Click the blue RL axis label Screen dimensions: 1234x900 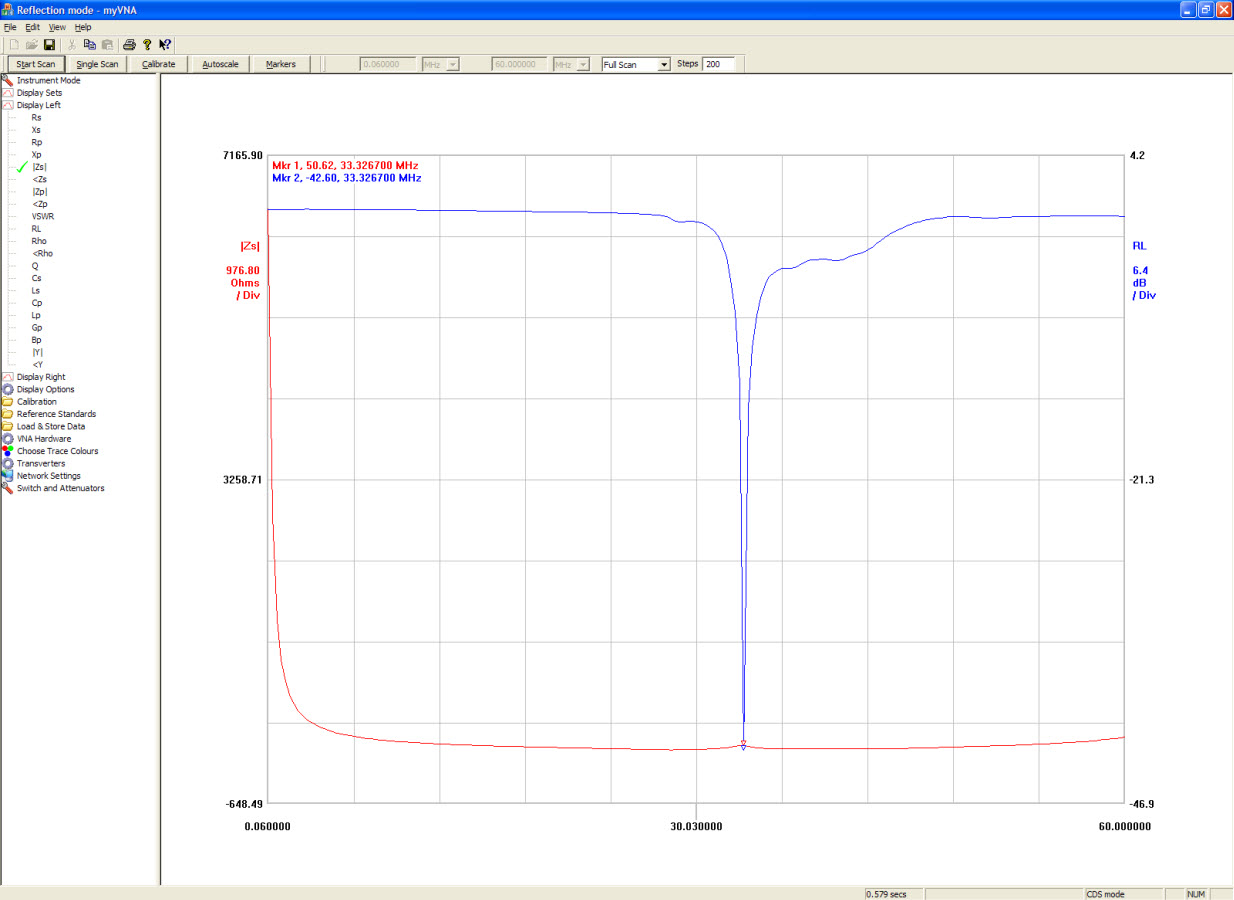click(x=1139, y=245)
